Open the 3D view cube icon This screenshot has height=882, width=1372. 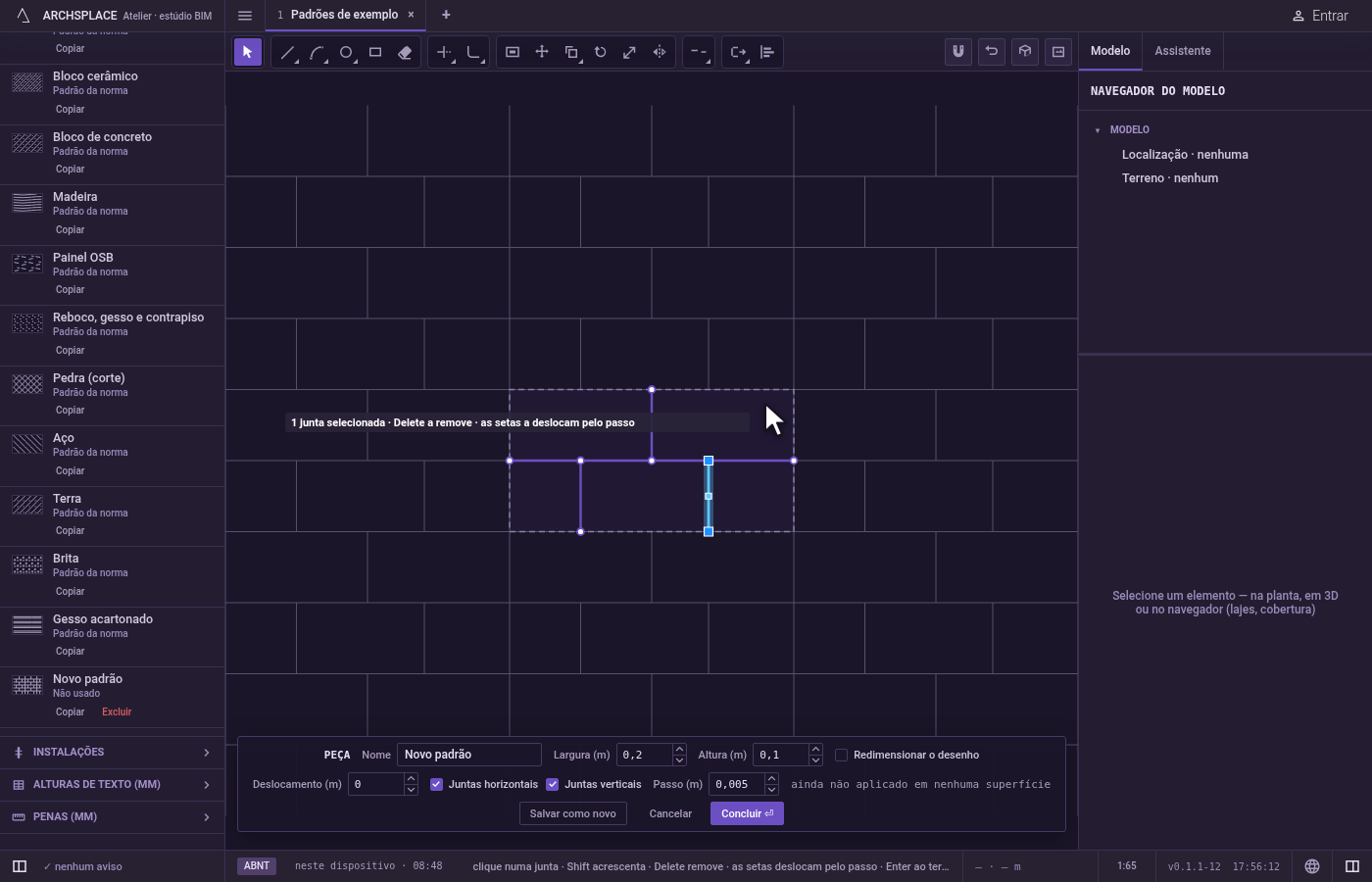tap(1025, 52)
